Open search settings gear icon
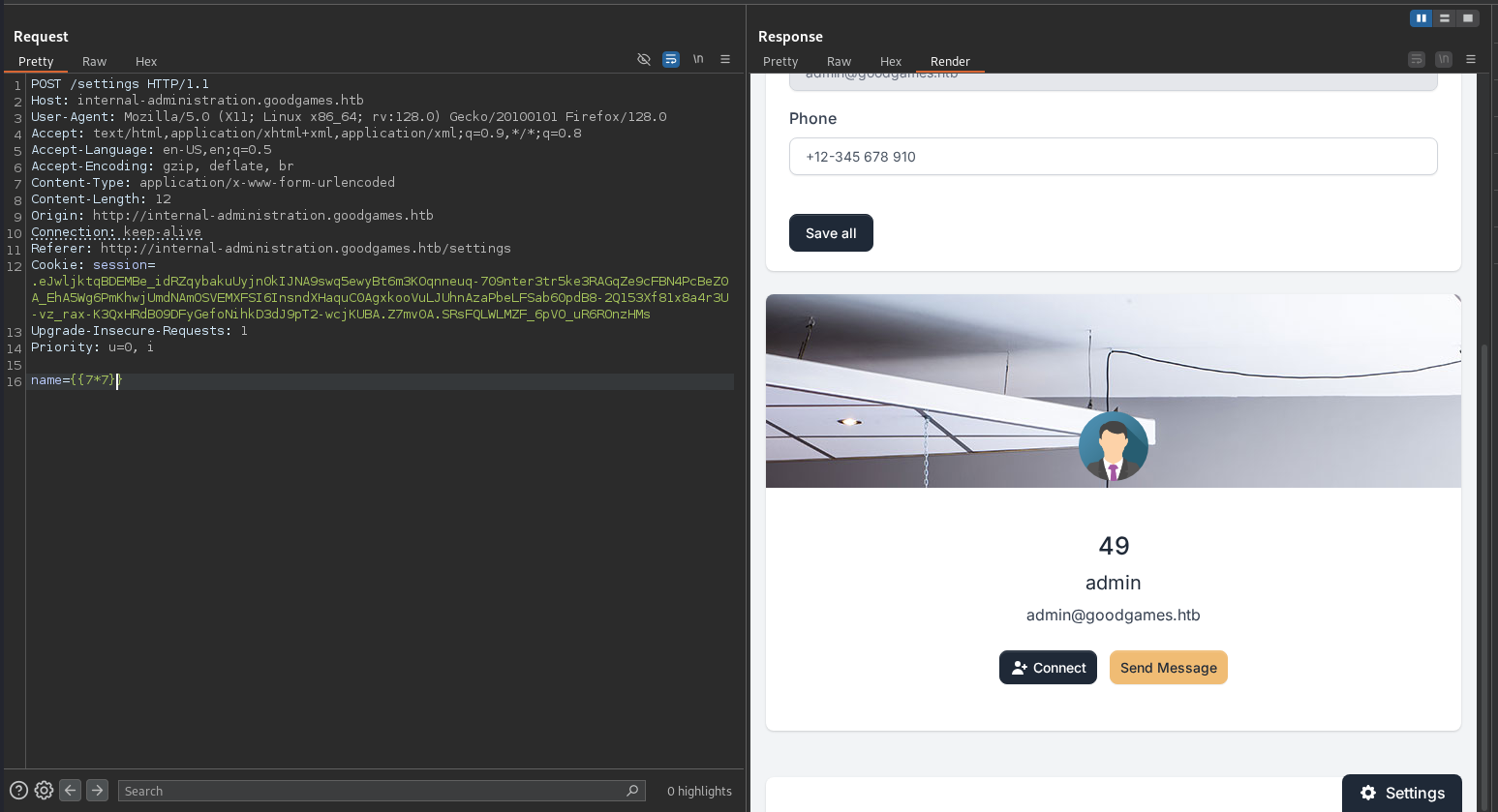Screen dimensions: 1498x812 [44, 790]
